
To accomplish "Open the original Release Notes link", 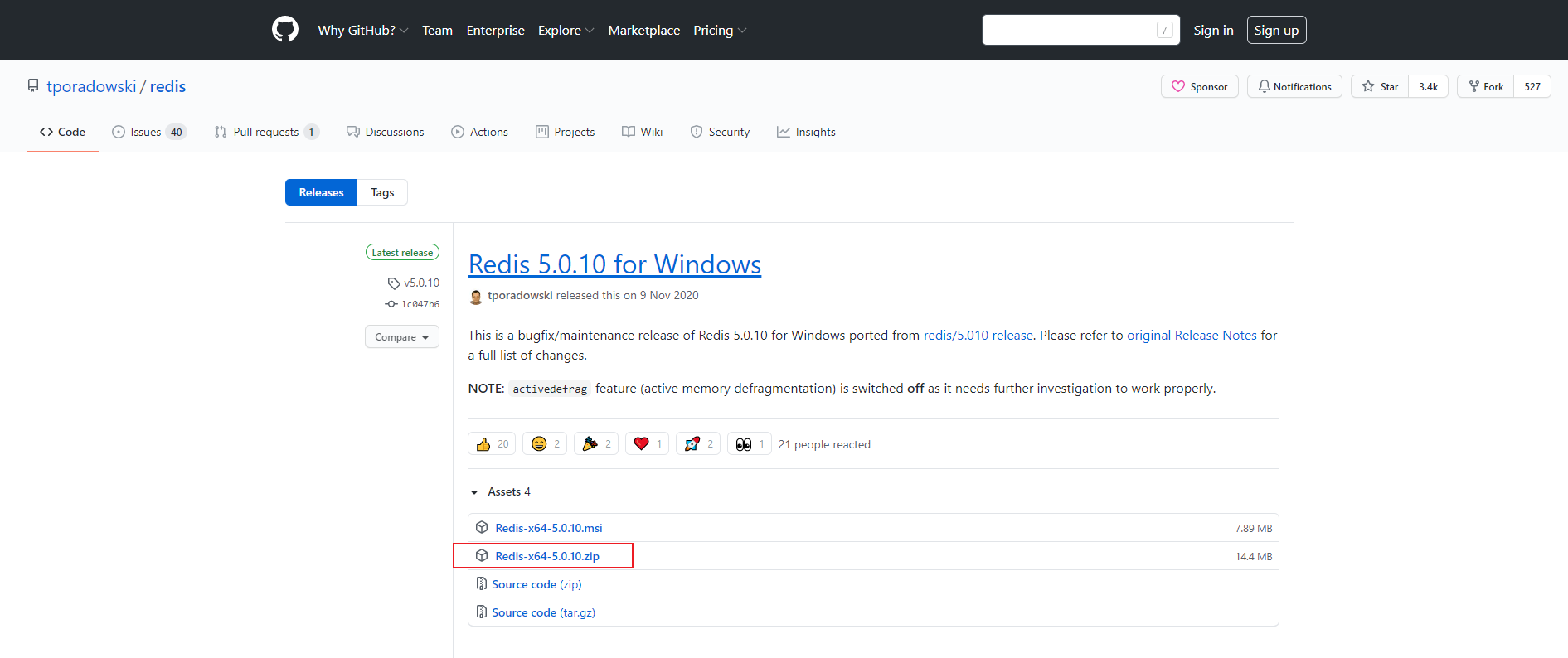I will coord(1192,335).
